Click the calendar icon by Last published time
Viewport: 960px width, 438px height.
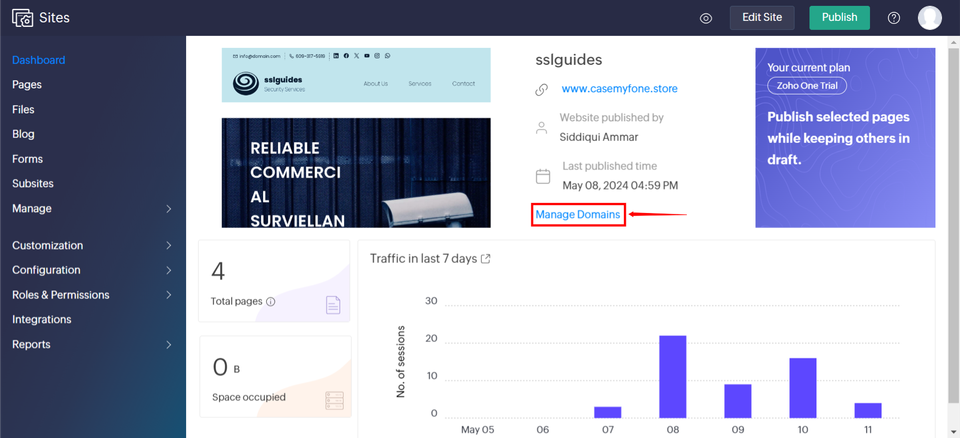click(x=543, y=176)
